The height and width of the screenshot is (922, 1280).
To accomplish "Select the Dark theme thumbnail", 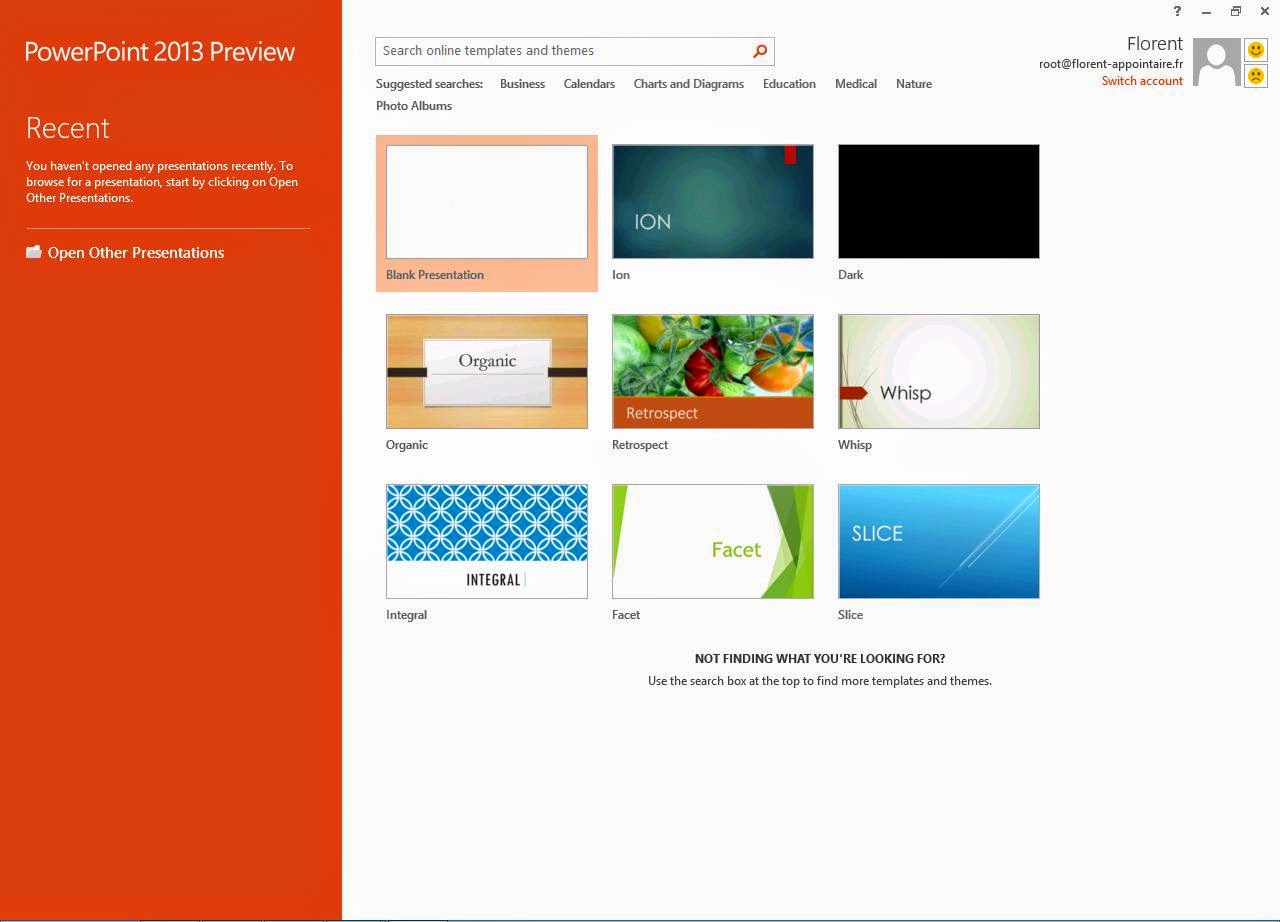I will coord(939,202).
